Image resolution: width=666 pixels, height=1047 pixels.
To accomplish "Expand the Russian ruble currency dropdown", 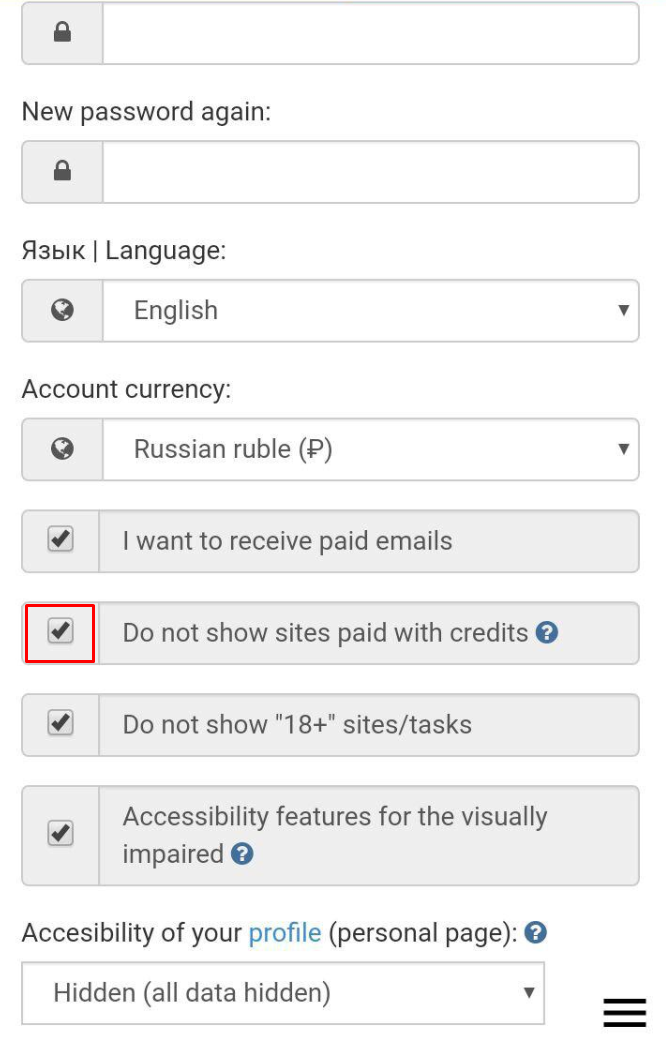I will click(x=370, y=449).
